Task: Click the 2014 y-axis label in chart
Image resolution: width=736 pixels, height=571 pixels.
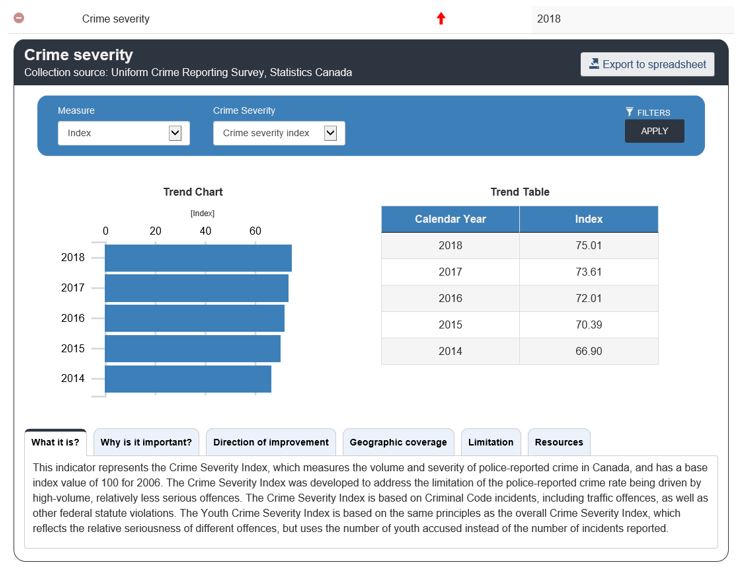Action: tap(73, 378)
